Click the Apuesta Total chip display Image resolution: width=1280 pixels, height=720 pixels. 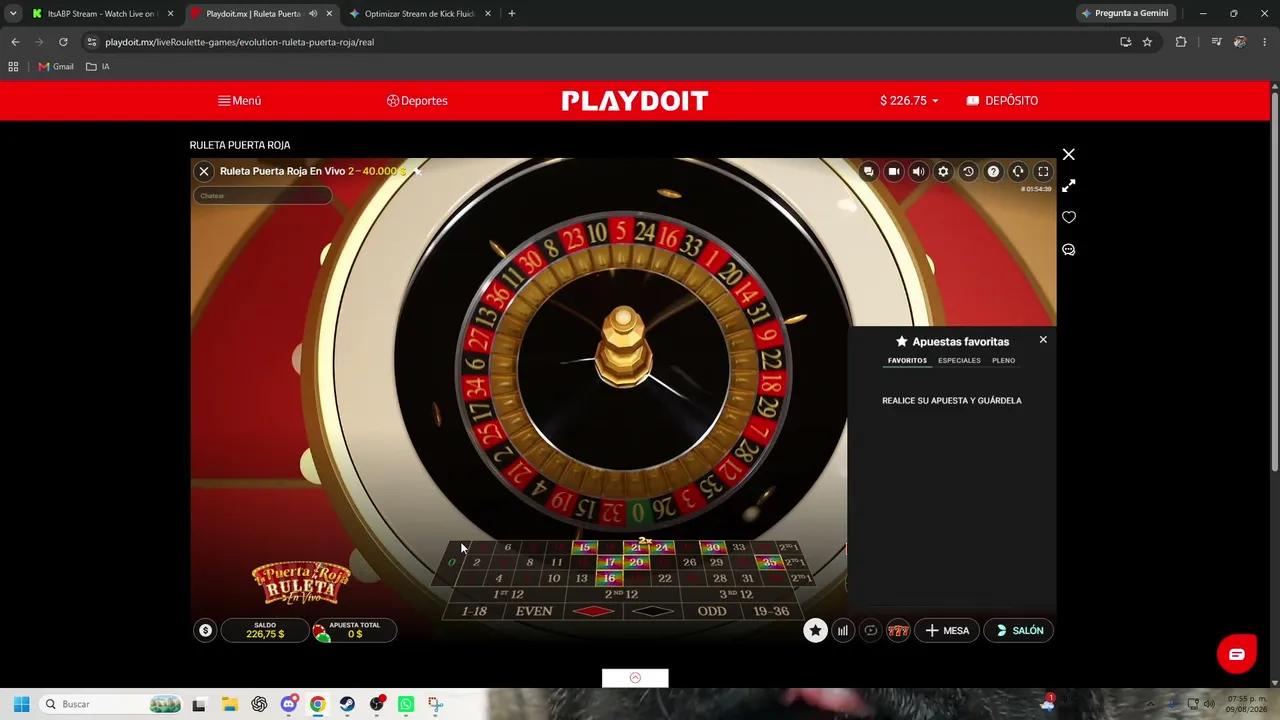coord(354,630)
